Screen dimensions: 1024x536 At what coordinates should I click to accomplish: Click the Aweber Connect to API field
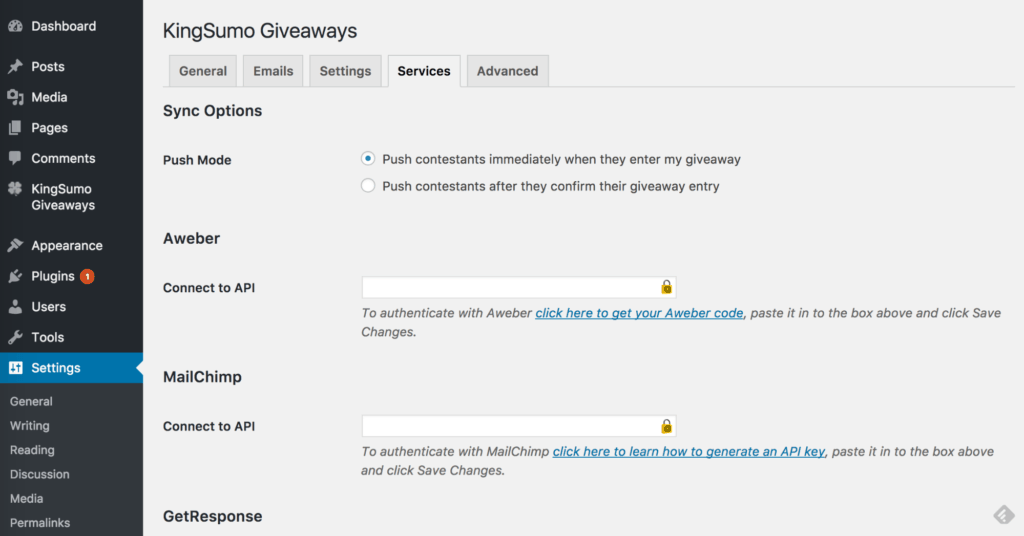[519, 287]
